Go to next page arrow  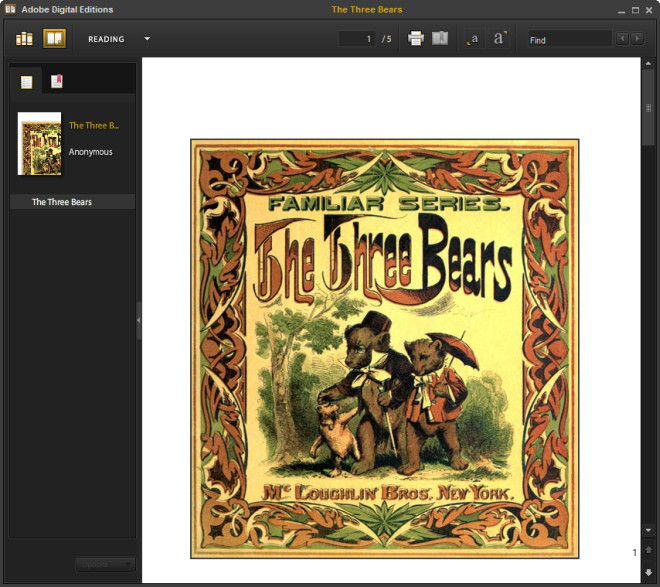pyautogui.click(x=648, y=572)
